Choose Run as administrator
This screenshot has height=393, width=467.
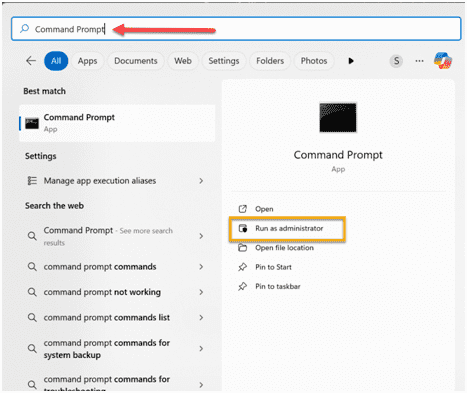287,229
